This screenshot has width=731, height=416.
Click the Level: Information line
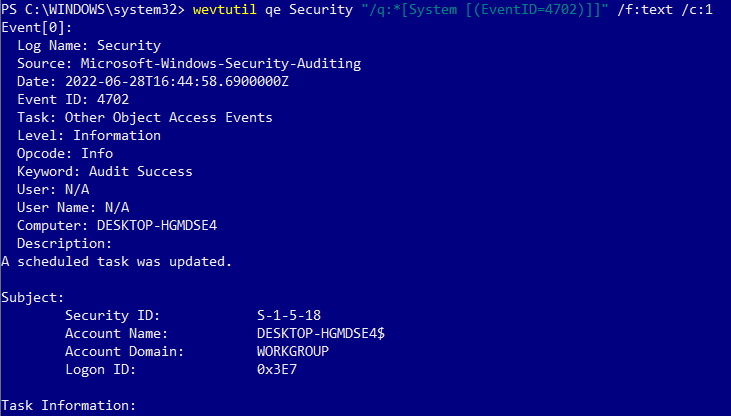coord(89,136)
